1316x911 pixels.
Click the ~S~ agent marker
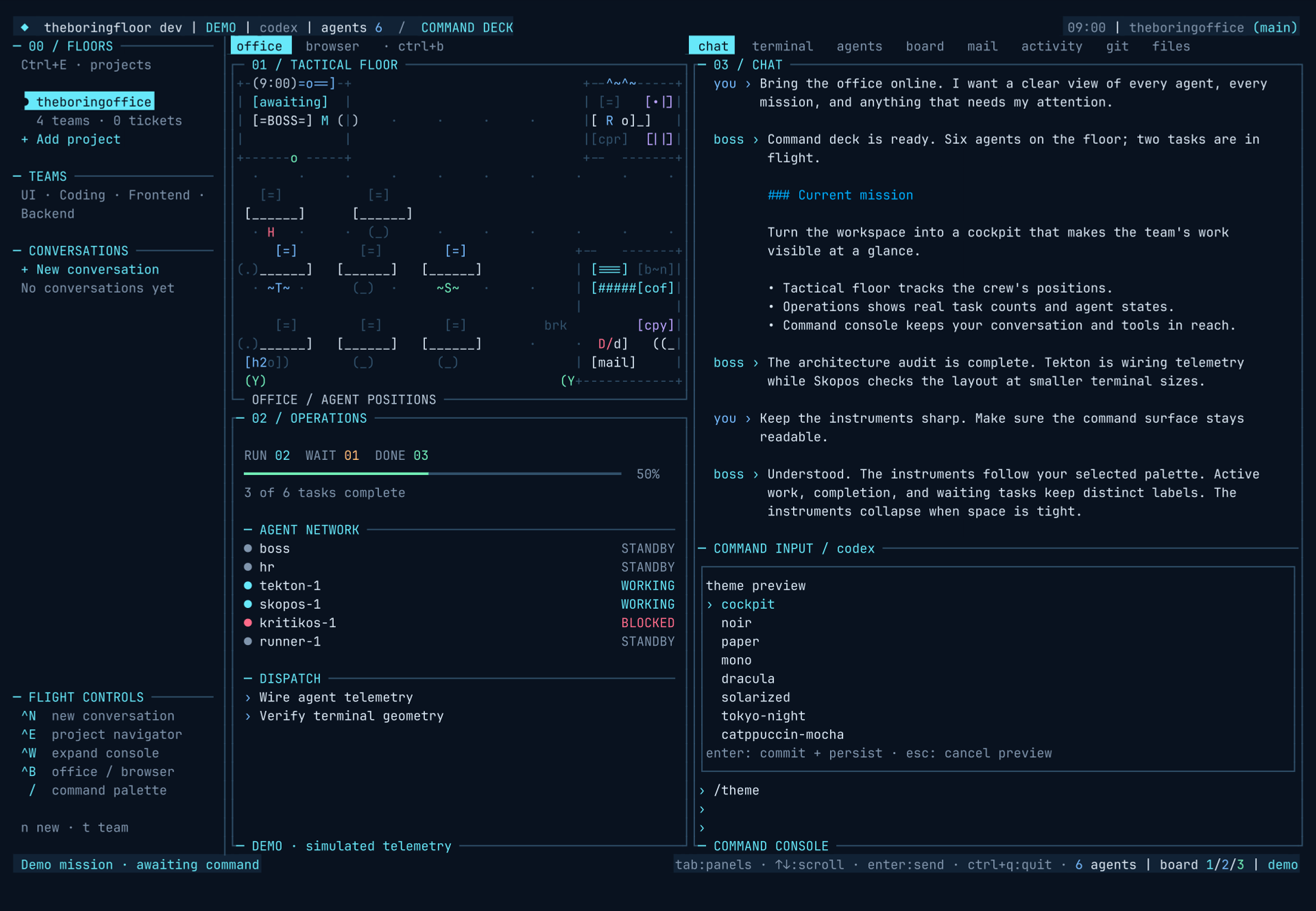point(448,288)
